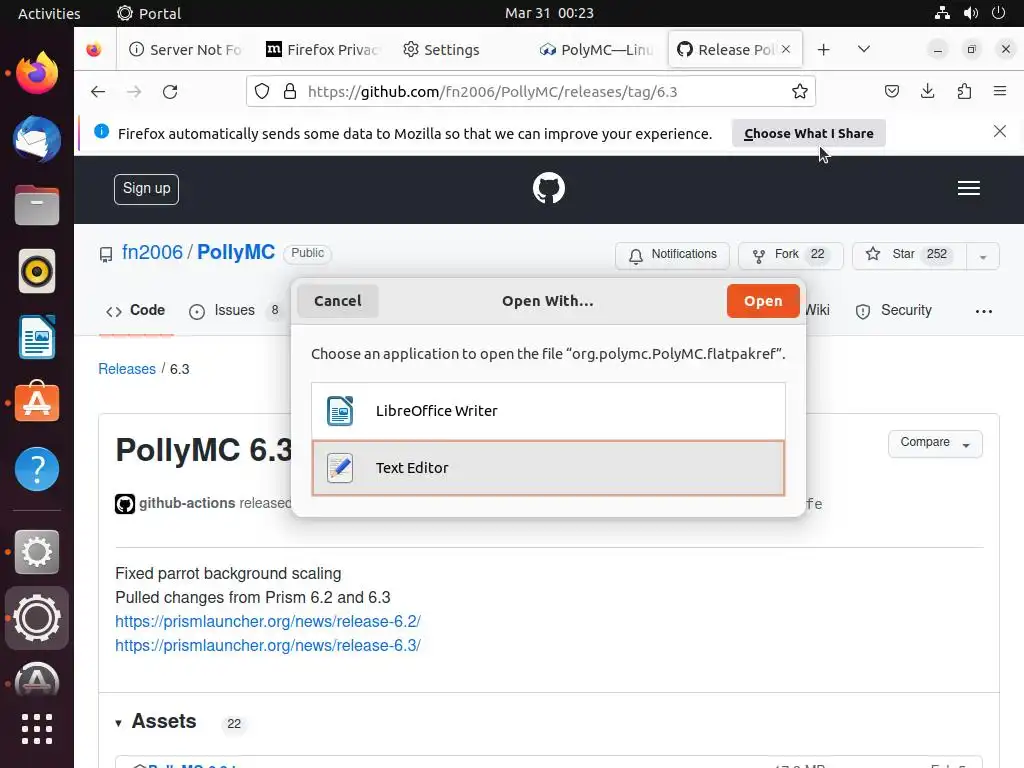This screenshot has width=1024, height=768.
Task: Open the extensions puzzle icon
Action: click(964, 91)
